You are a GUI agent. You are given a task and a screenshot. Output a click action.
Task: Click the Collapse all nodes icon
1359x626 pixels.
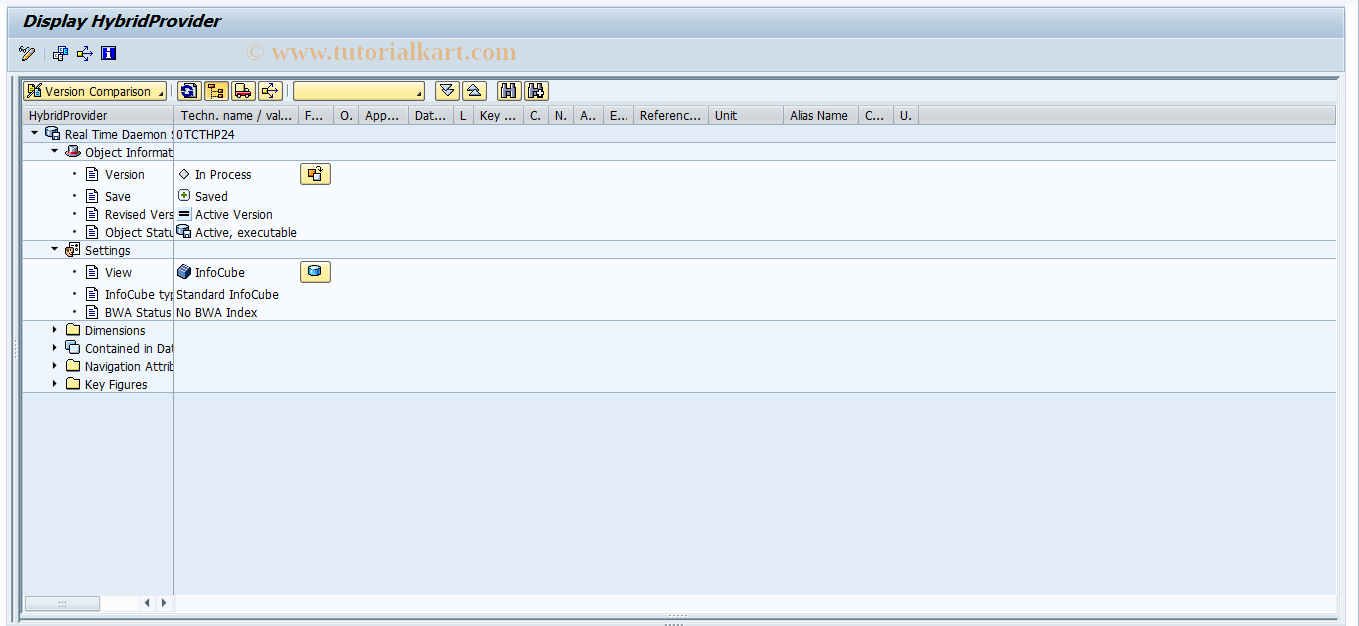[475, 91]
